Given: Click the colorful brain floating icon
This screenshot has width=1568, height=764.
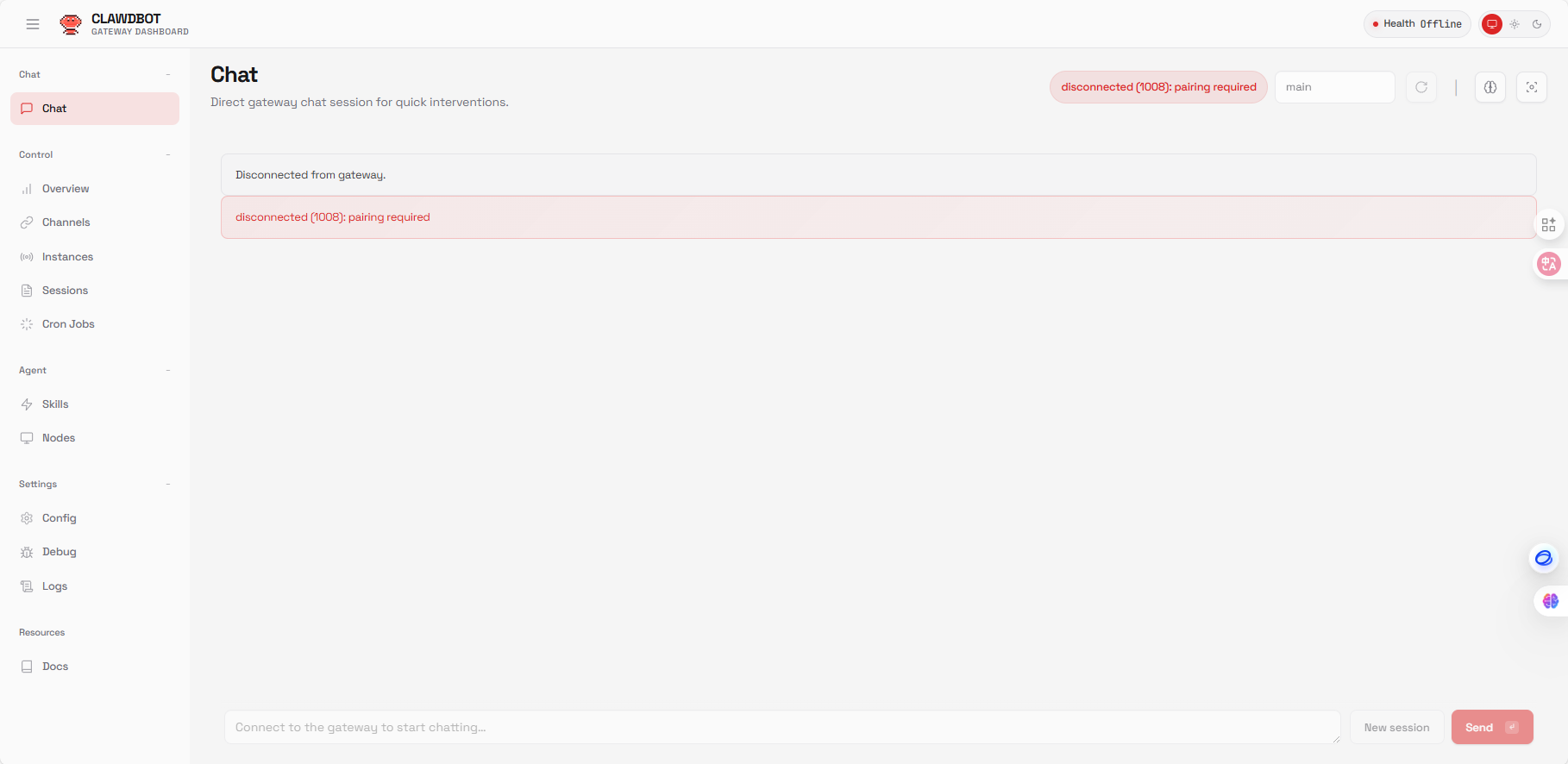Looking at the screenshot, I should (1550, 601).
